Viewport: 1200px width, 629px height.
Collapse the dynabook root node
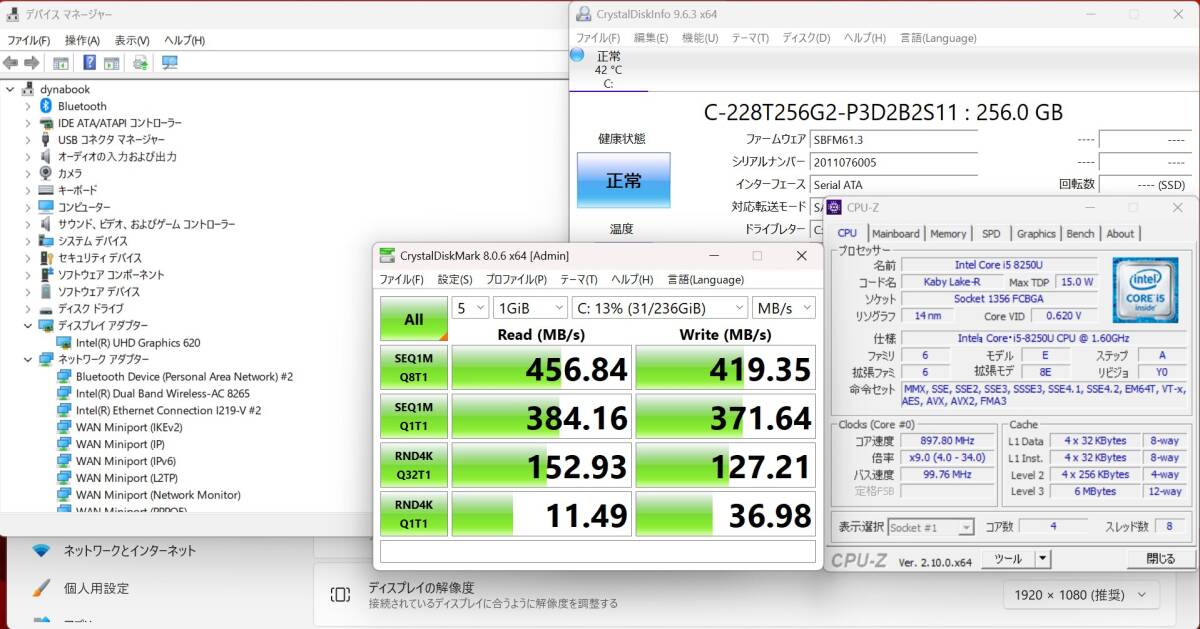[10, 89]
